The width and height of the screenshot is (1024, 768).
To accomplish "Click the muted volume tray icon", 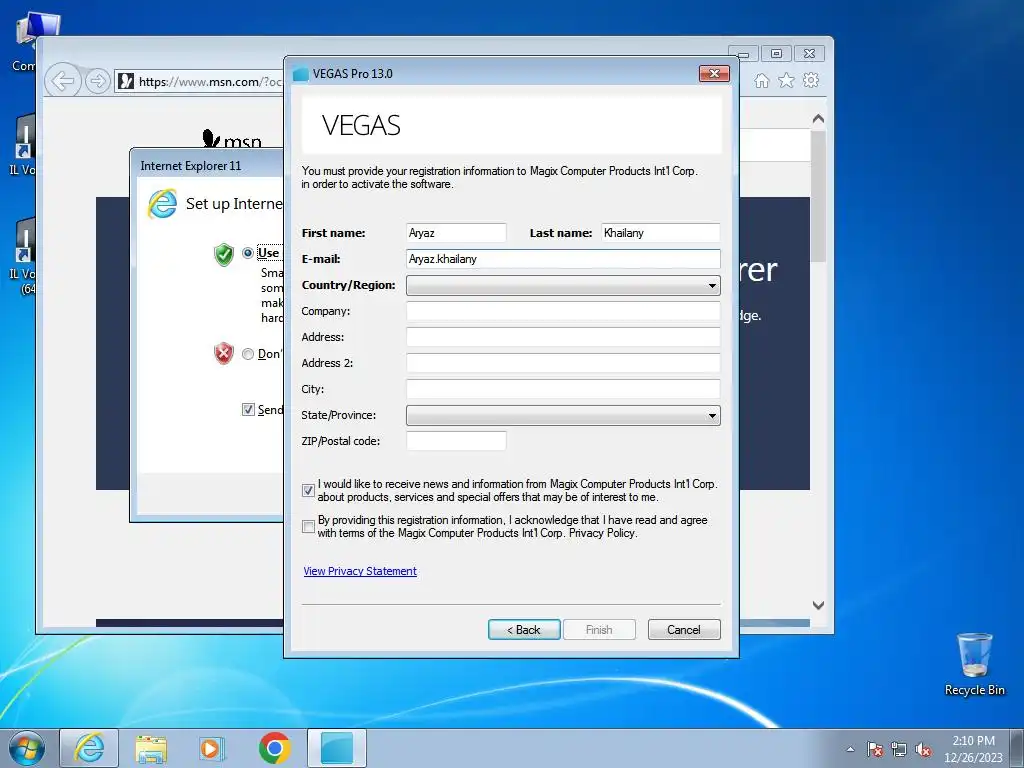I will 923,750.
